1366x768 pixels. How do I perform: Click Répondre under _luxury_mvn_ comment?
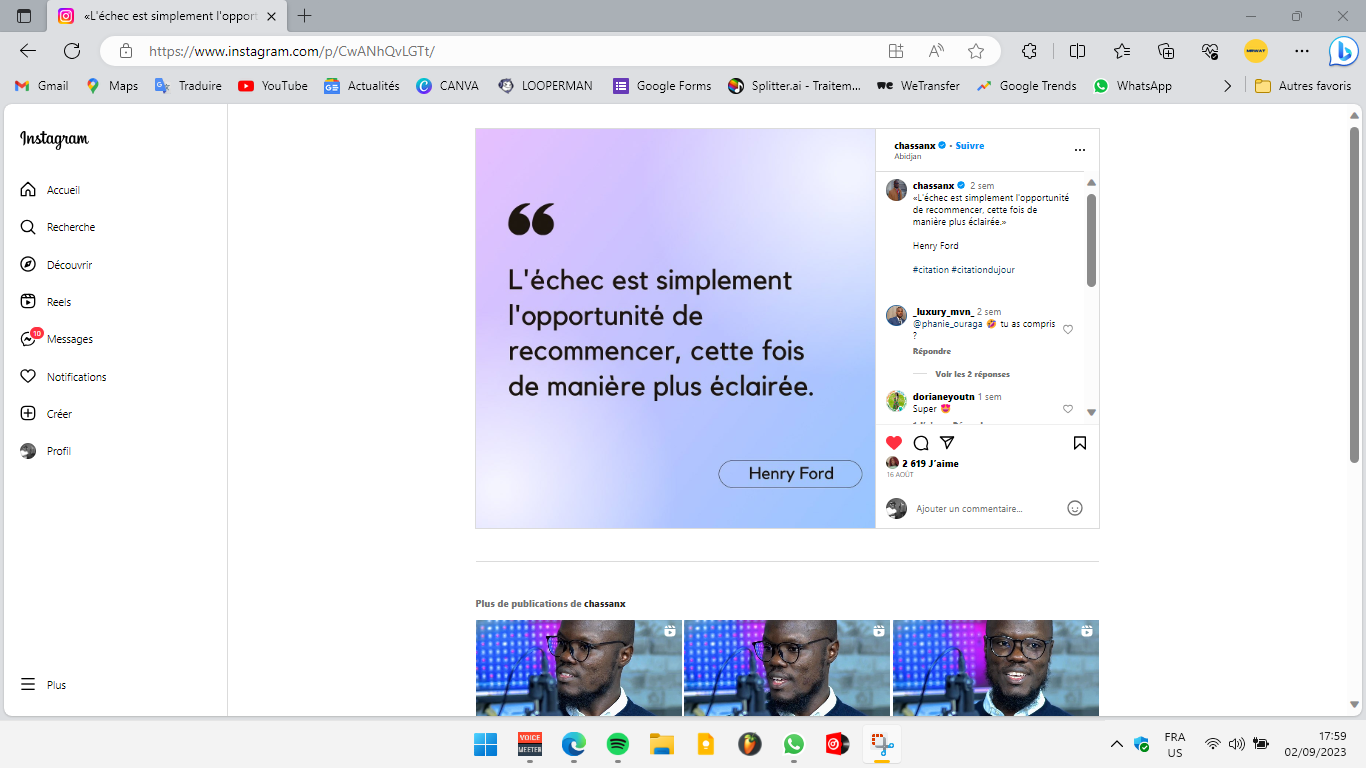pos(931,351)
